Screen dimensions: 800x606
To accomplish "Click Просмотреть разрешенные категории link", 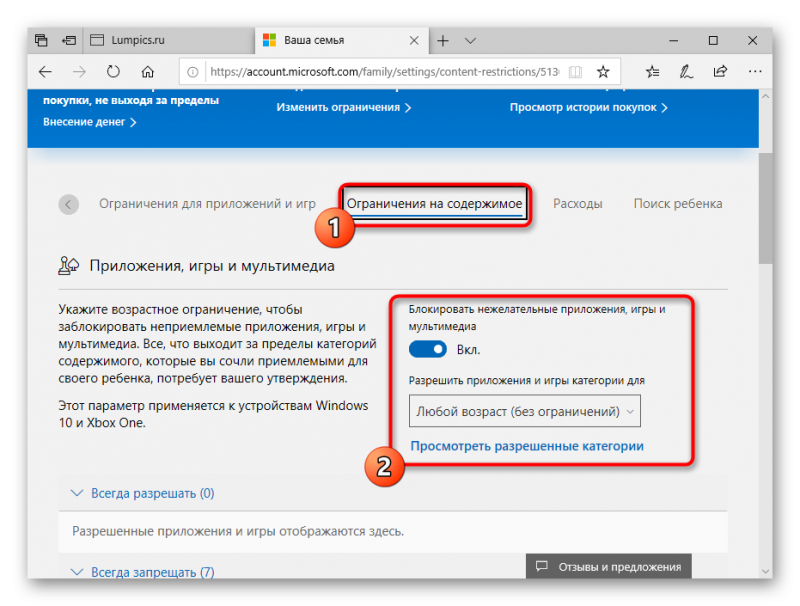I will click(527, 446).
